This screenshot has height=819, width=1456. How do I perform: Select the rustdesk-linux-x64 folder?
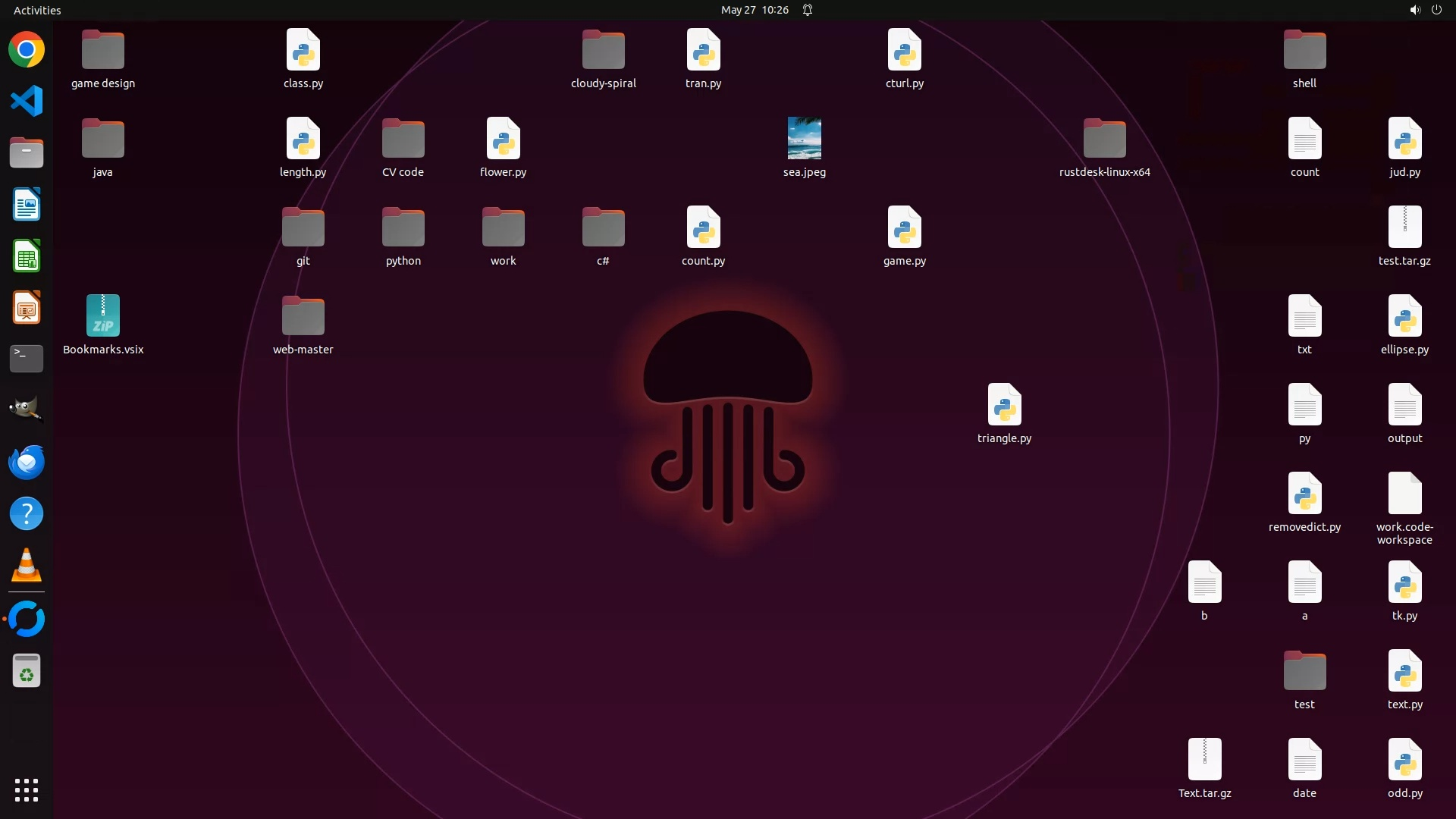point(1104,139)
